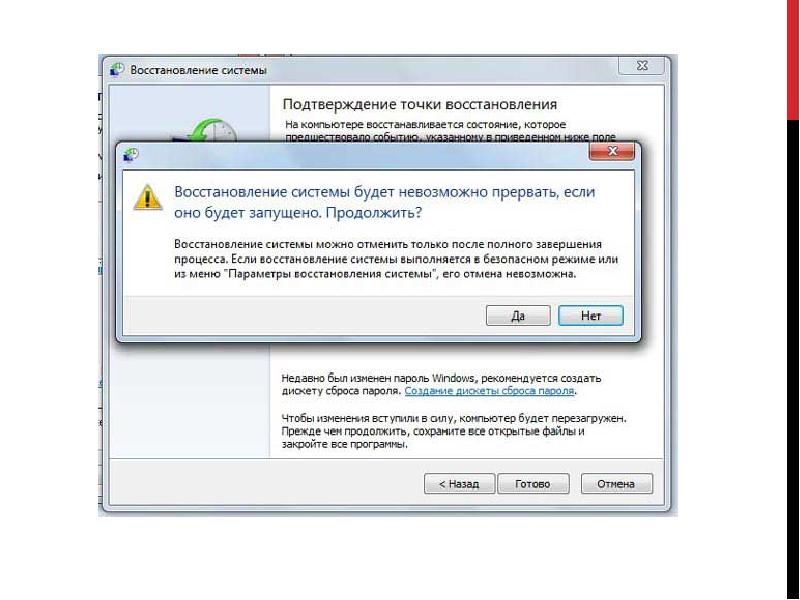The height and width of the screenshot is (600, 800).
Task: Click the restore icon in dialog title bar
Action: pos(131,155)
